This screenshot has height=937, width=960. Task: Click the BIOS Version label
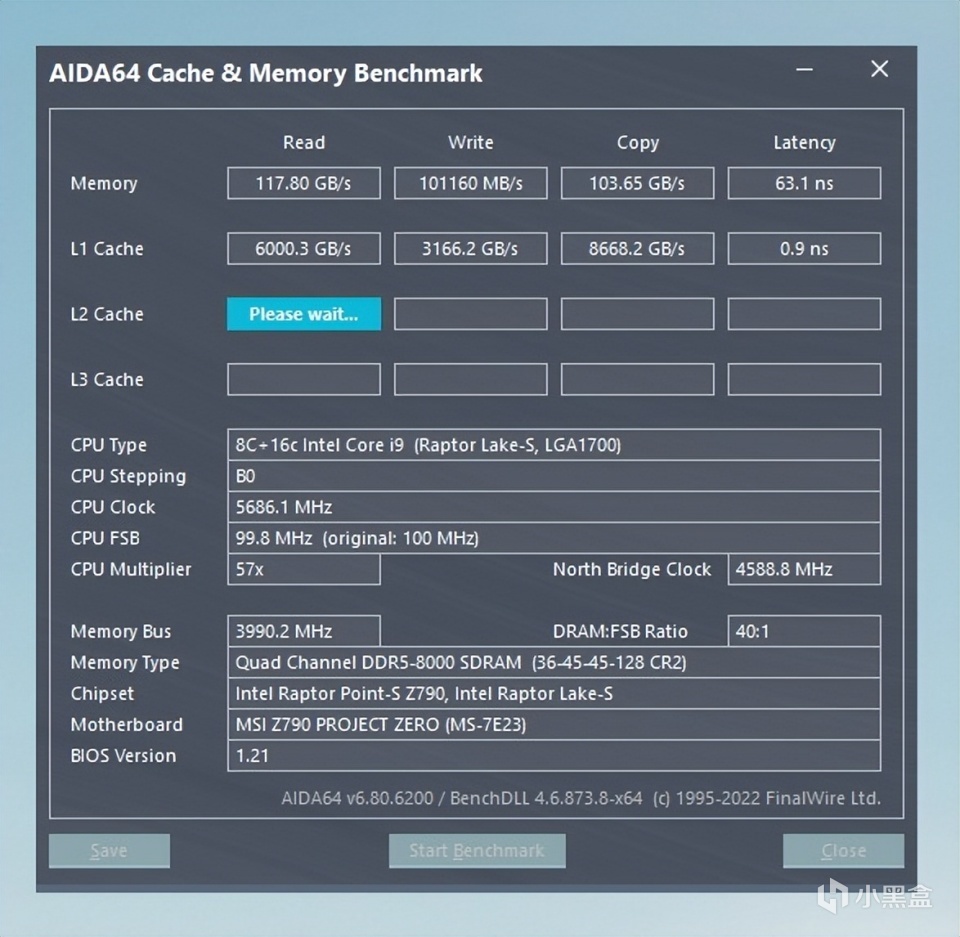(123, 756)
